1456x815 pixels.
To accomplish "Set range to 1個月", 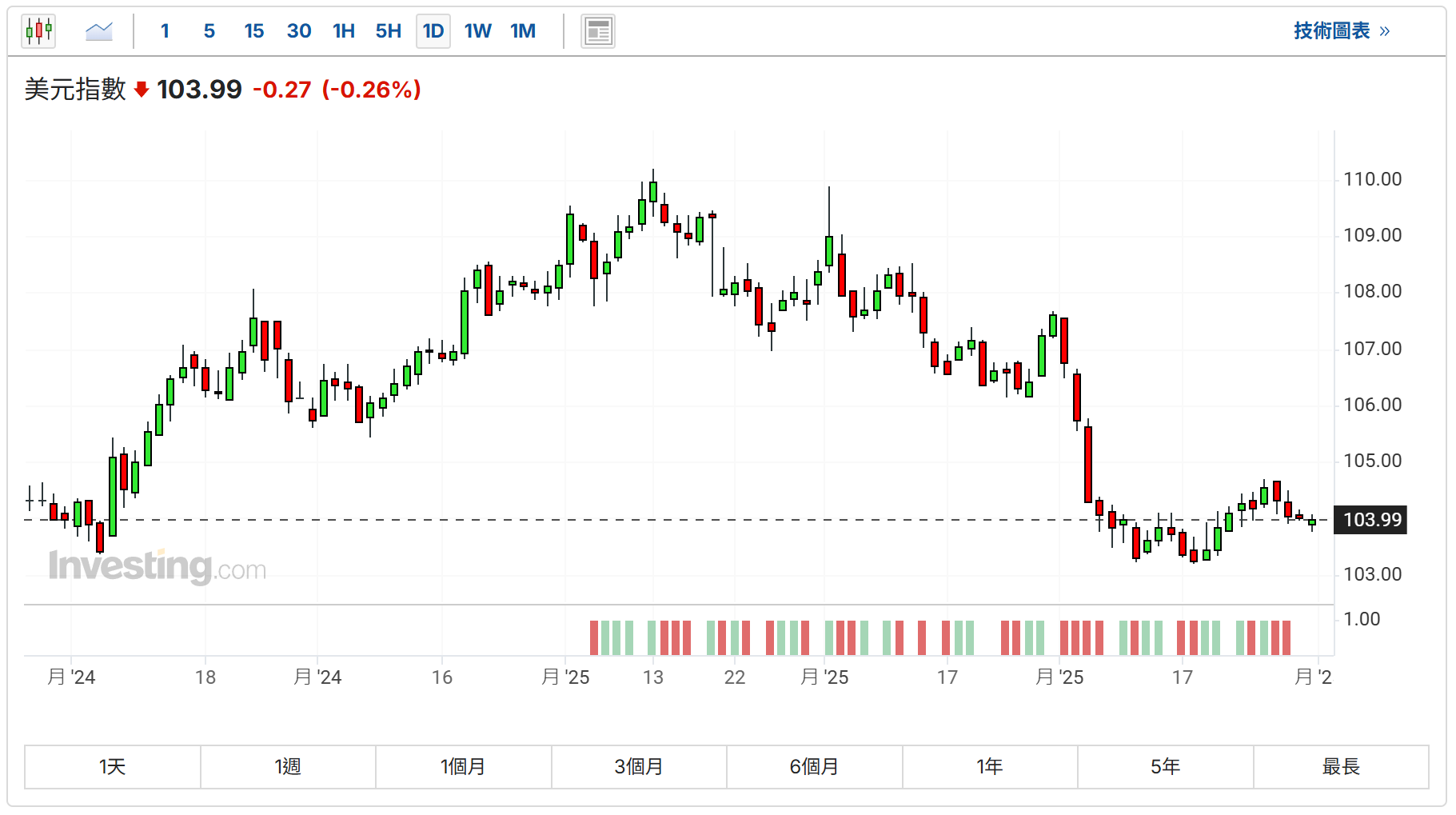I will click(x=464, y=767).
